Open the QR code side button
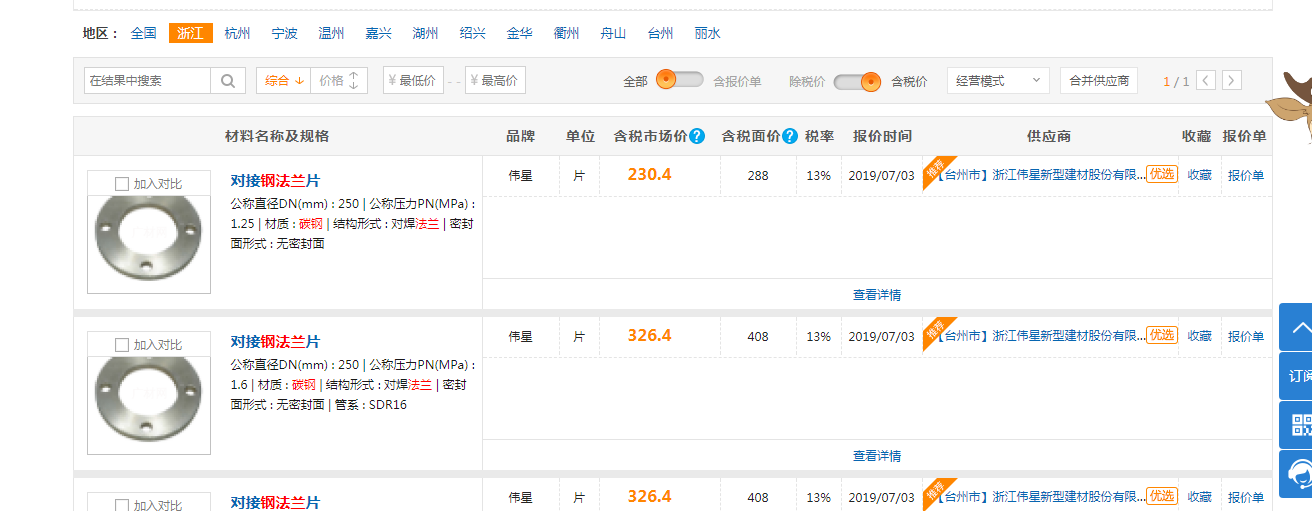Viewport: 1312px width, 511px height. (x=1297, y=425)
